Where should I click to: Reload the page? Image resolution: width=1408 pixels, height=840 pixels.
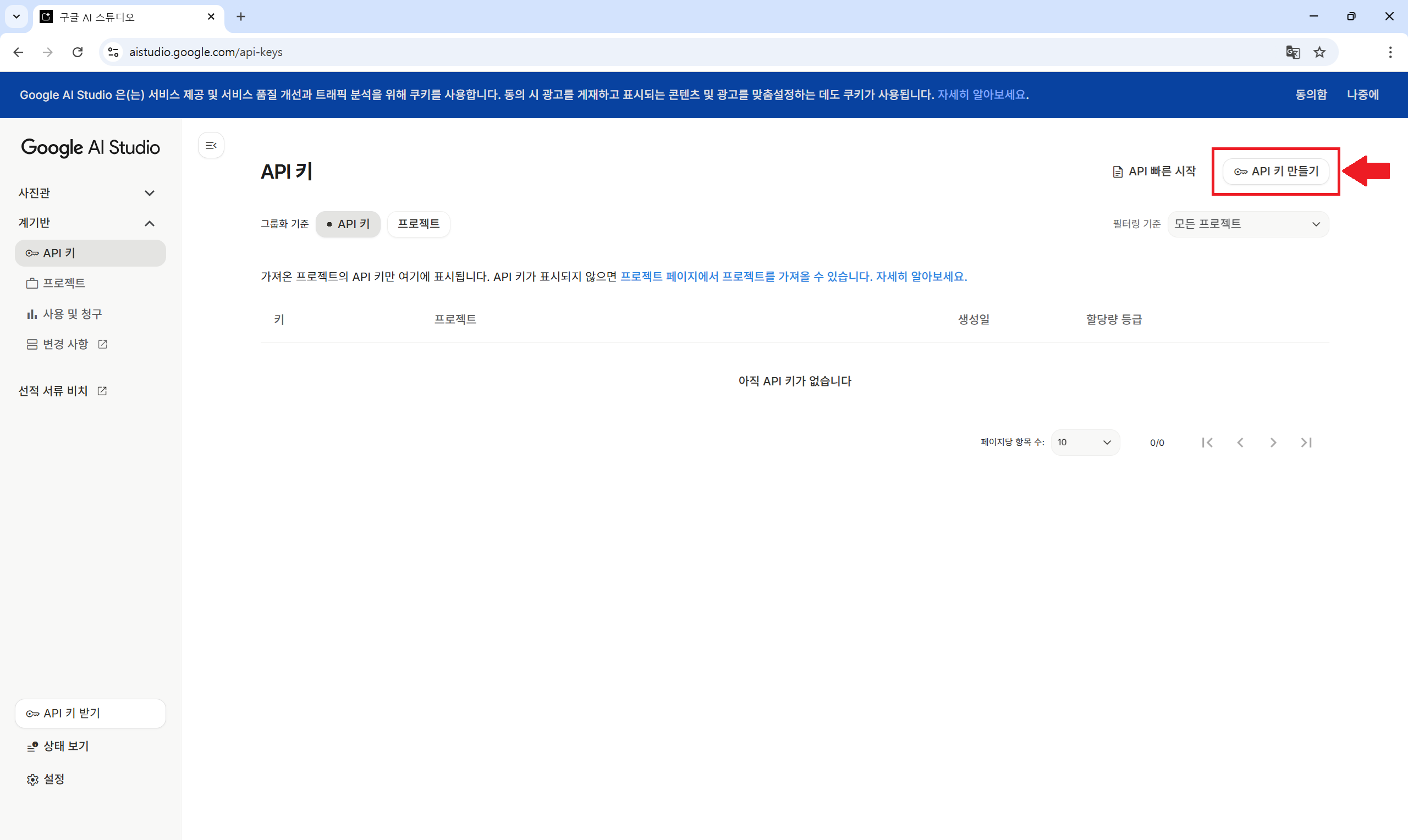click(78, 52)
